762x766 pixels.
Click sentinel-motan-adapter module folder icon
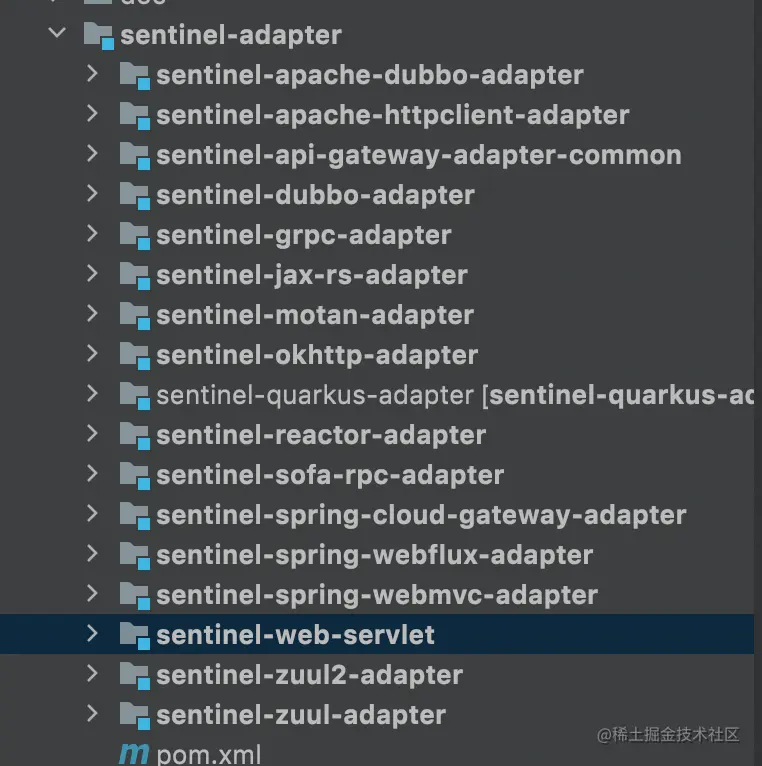point(134,316)
